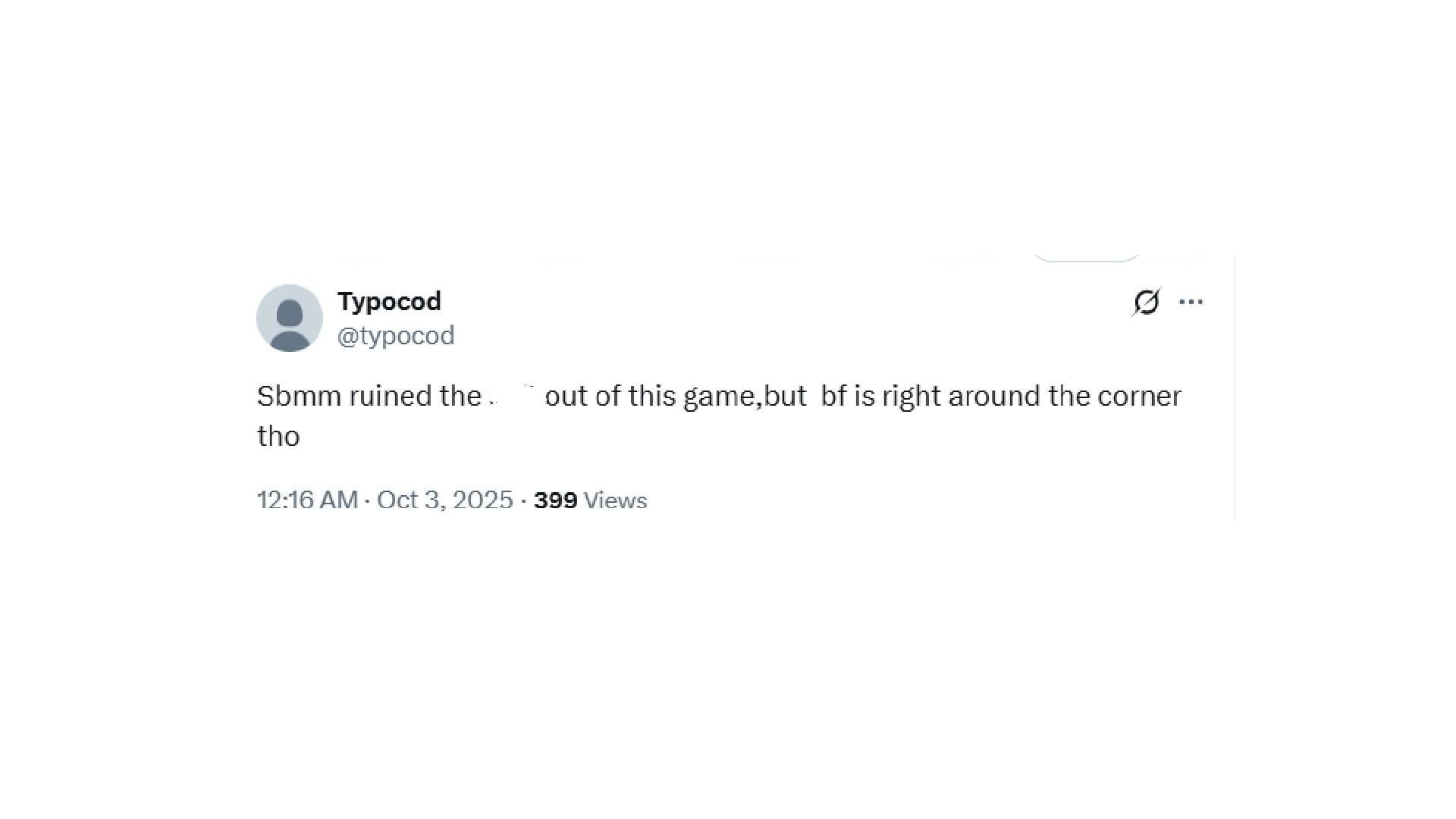
Task: Click the blanked-out gap after 'the'
Action: pos(513,396)
